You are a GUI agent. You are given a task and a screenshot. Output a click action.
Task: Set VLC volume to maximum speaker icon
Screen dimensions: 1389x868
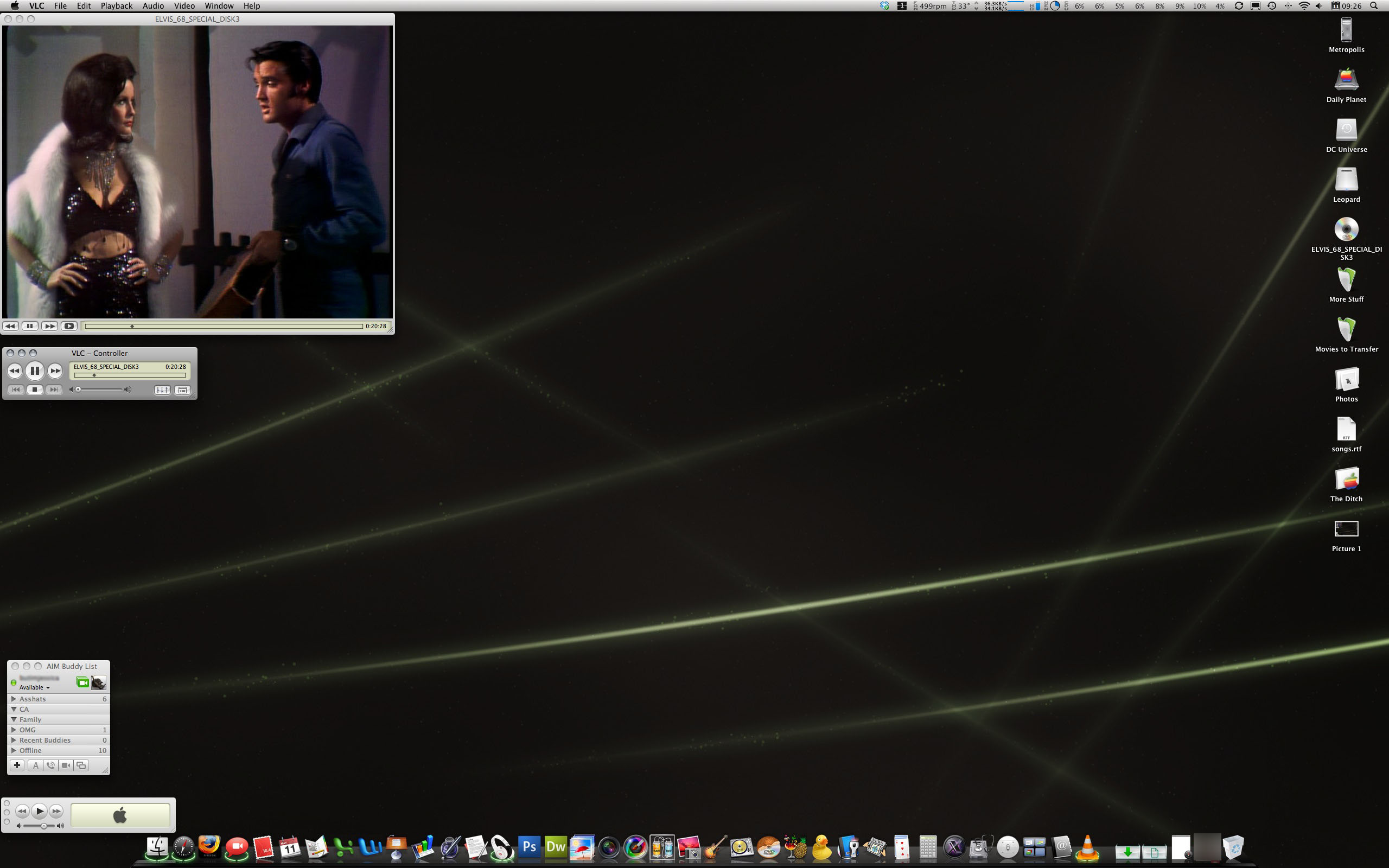coord(128,390)
